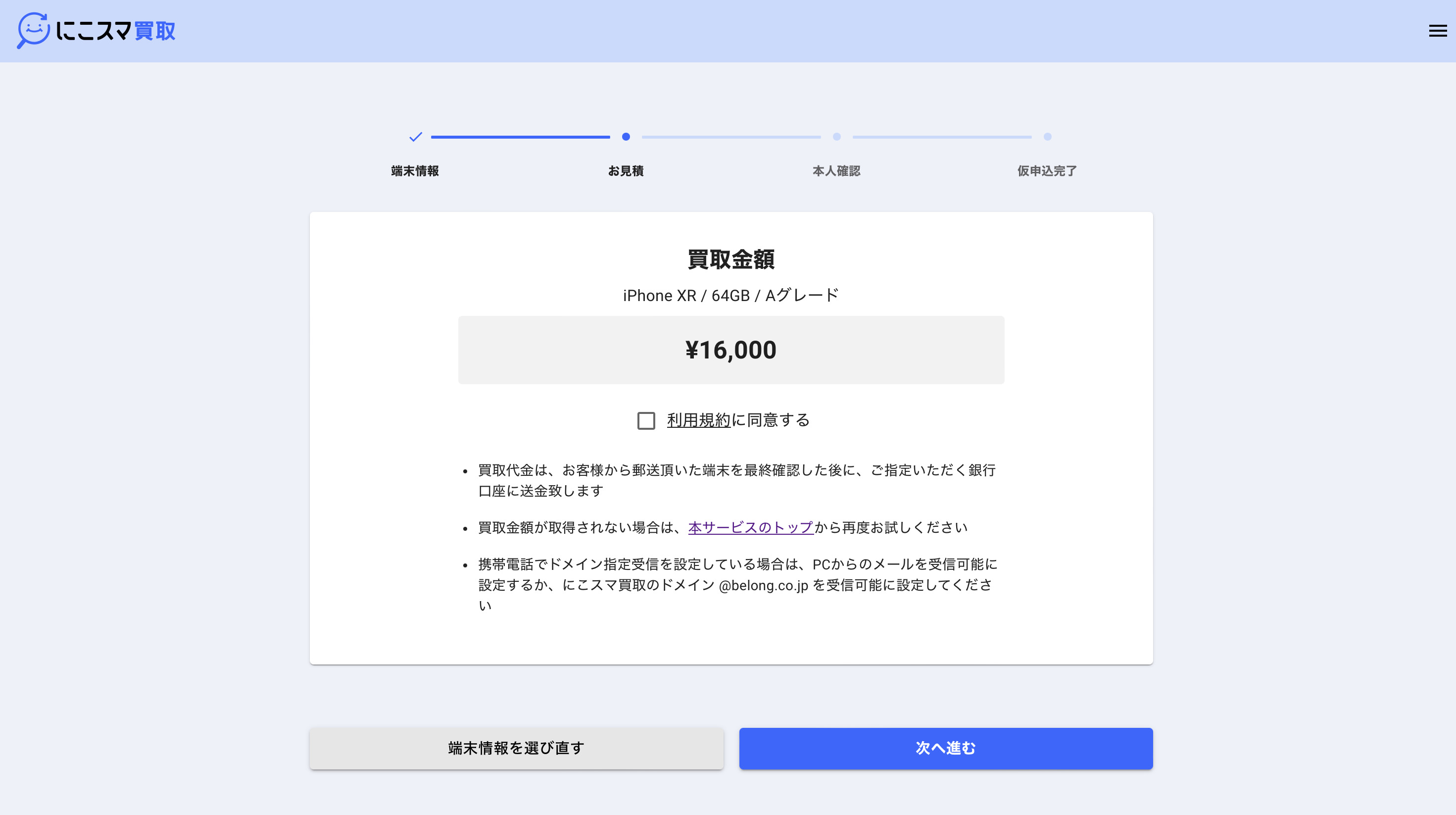
Task: Click the にこスマ買取 logo text
Action: pyautogui.click(x=116, y=31)
